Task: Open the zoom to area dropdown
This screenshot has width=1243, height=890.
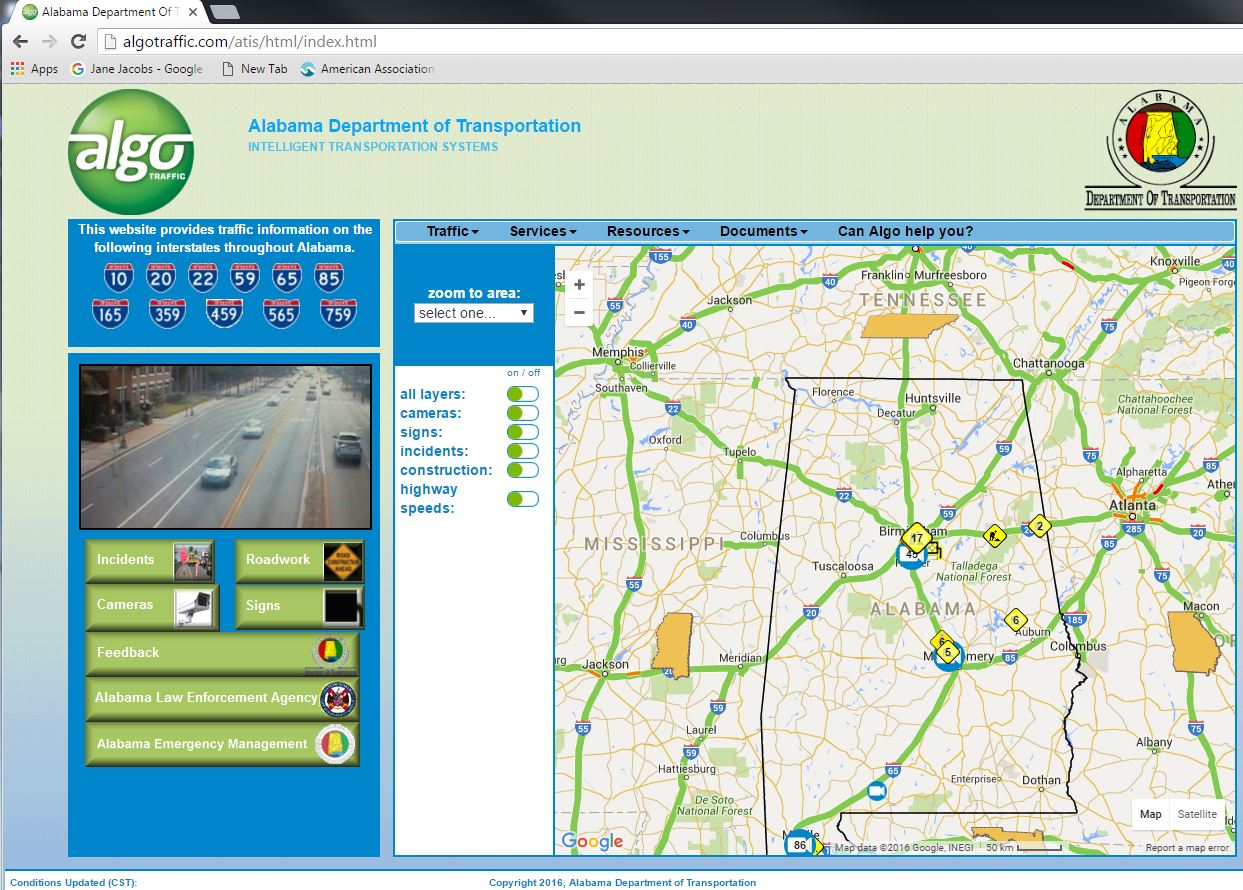Action: click(473, 312)
